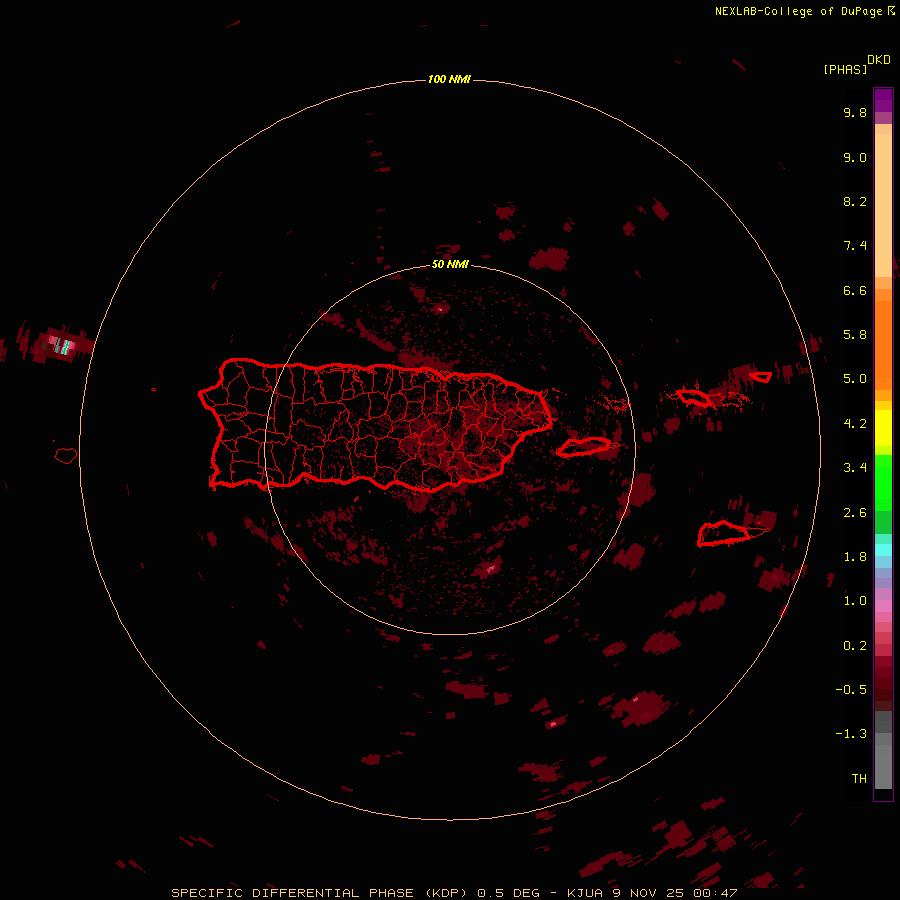Click the 6.6 legend value
This screenshot has height=900, width=900.
(x=855, y=290)
